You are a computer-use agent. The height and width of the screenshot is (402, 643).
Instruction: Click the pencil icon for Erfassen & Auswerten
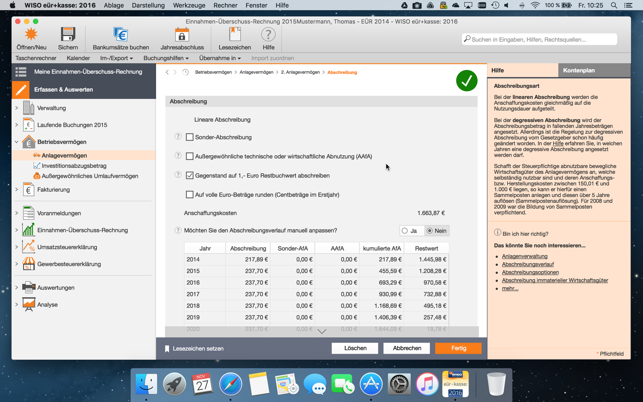(x=21, y=89)
